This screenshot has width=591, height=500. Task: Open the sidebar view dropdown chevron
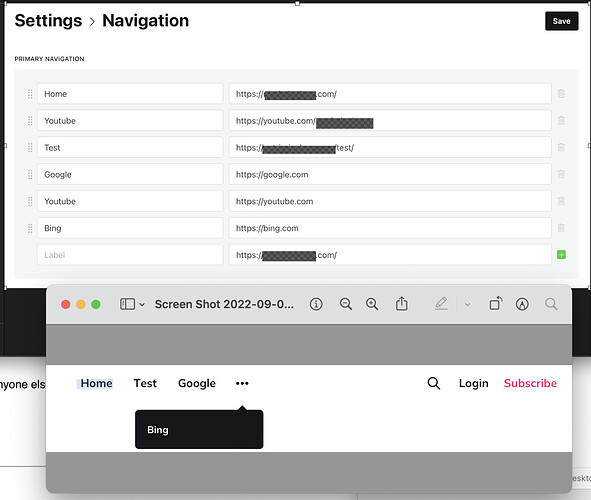(142, 304)
